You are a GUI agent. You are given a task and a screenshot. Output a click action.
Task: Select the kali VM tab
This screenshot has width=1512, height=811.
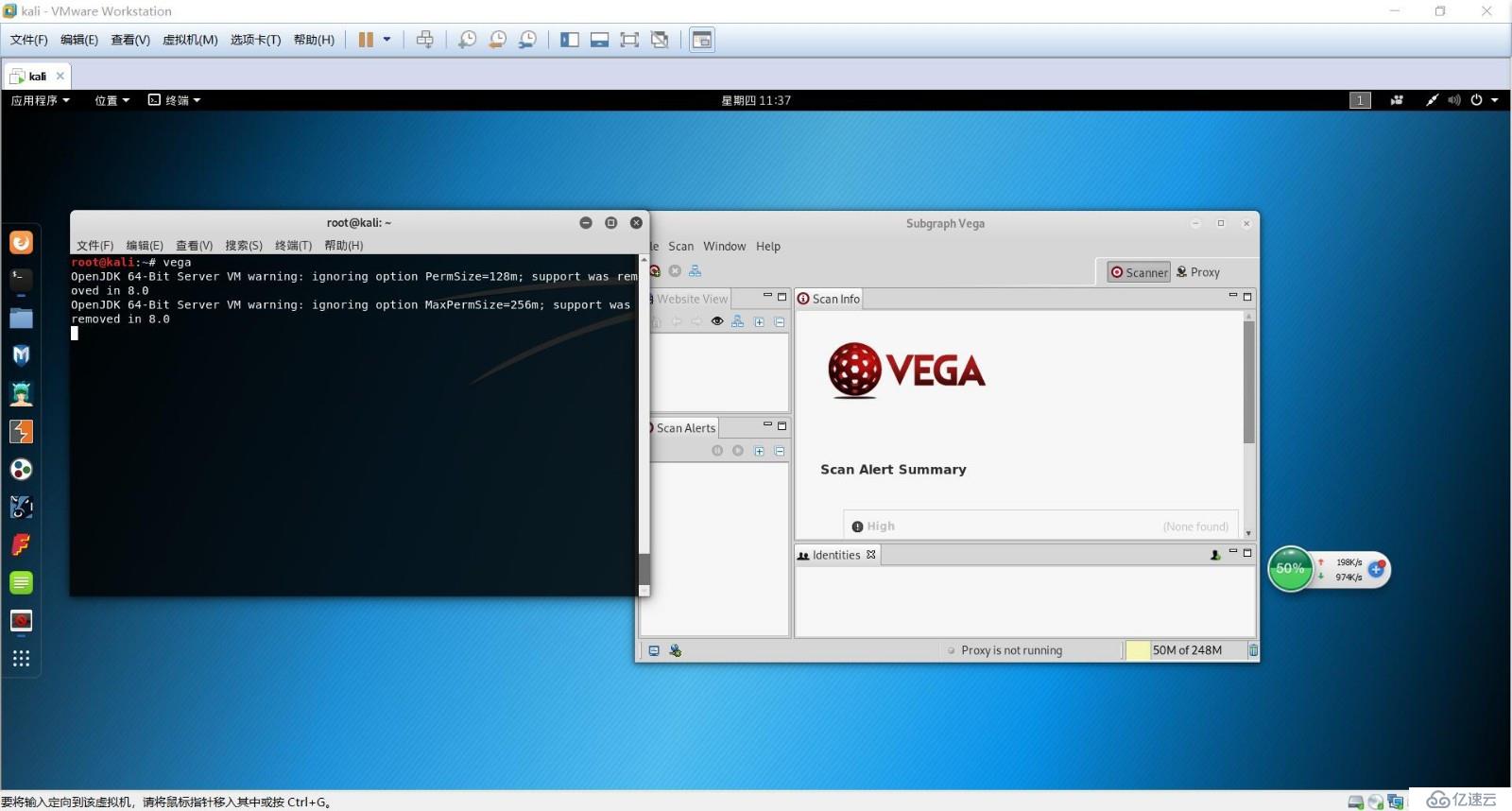(37, 76)
